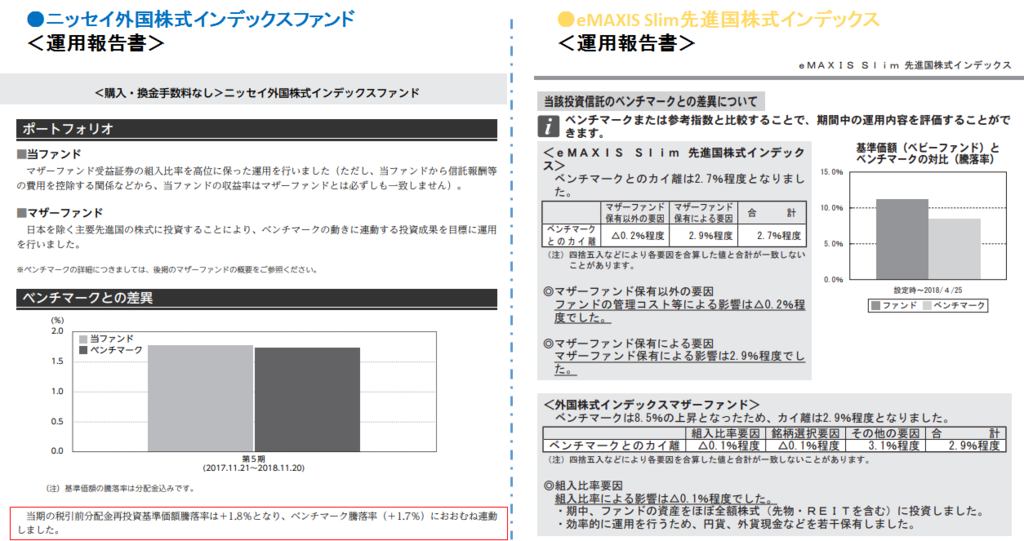This screenshot has width=1024, height=541.
Task: Click the ベンチマークとの差異 black header
Action: tap(257, 298)
